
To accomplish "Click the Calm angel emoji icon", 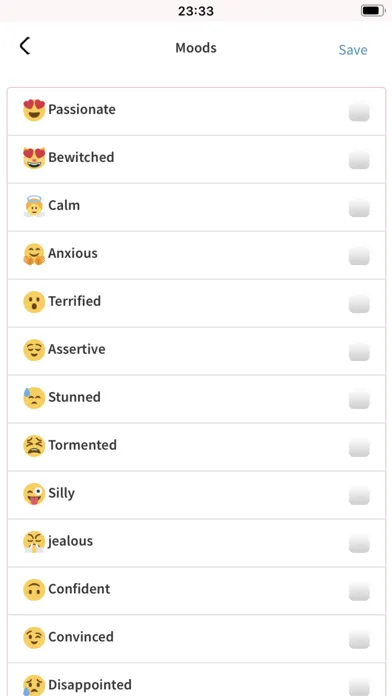I will pyautogui.click(x=34, y=206).
